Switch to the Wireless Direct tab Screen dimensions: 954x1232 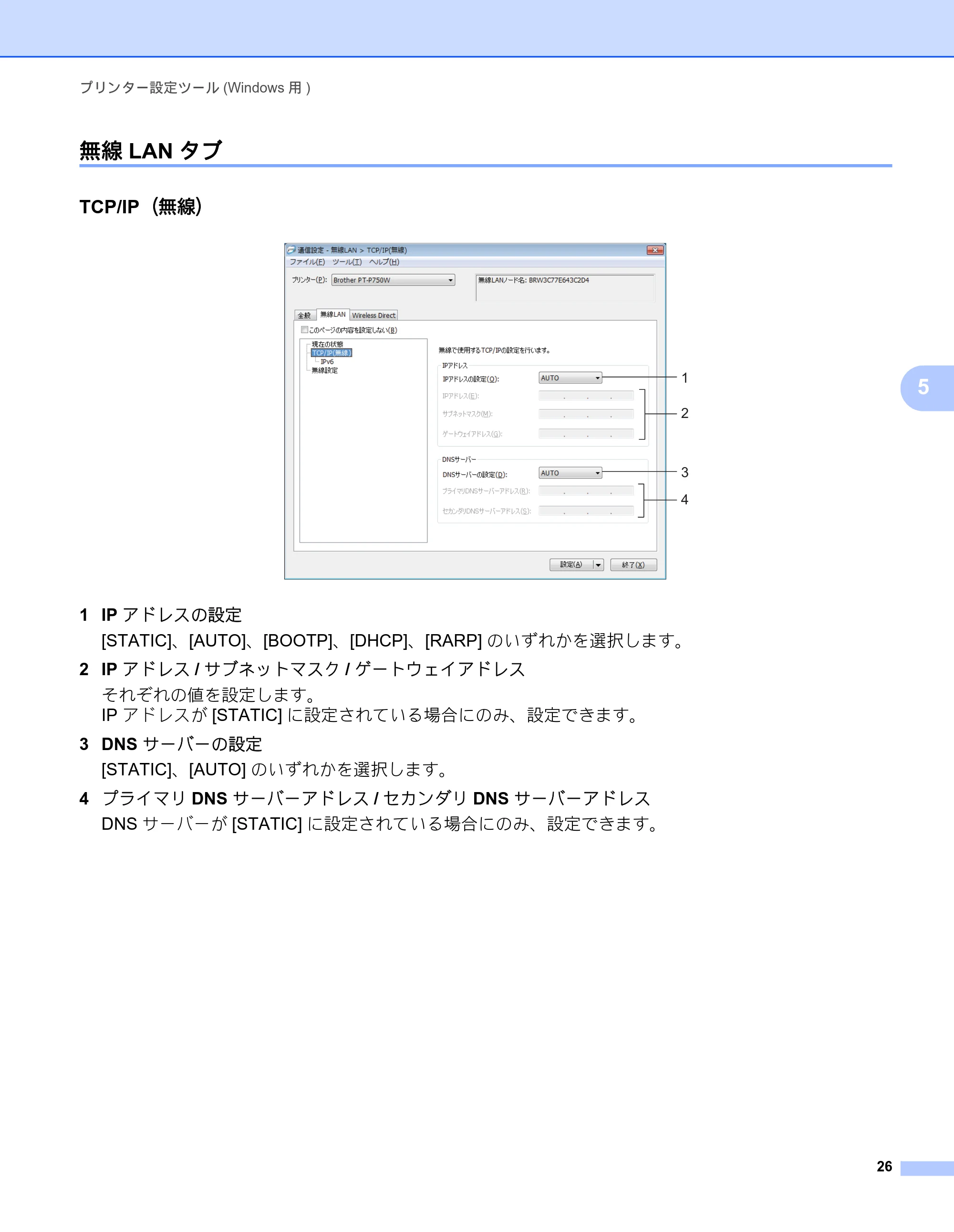point(373,315)
